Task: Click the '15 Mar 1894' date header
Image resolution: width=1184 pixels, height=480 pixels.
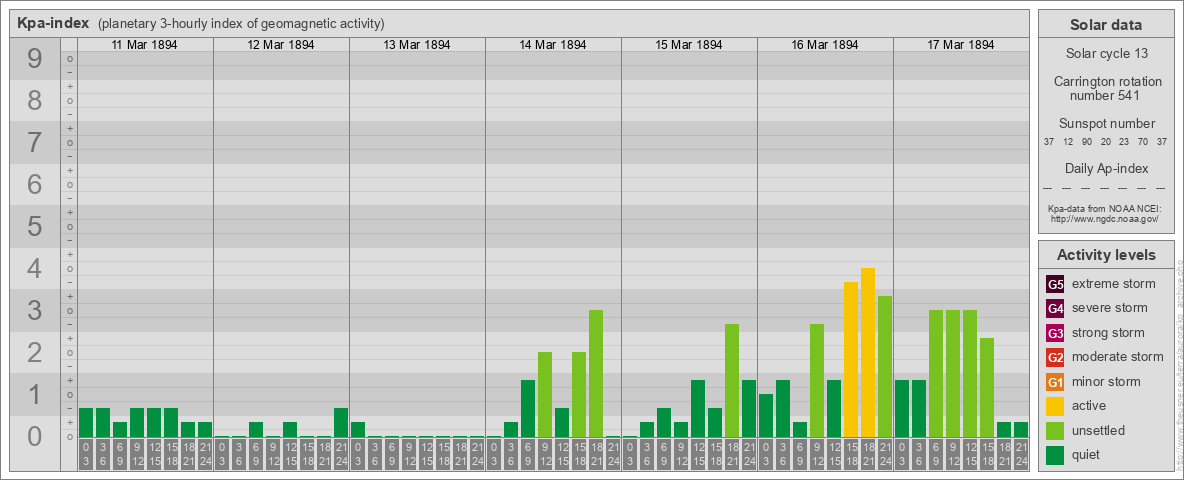Action: point(689,45)
